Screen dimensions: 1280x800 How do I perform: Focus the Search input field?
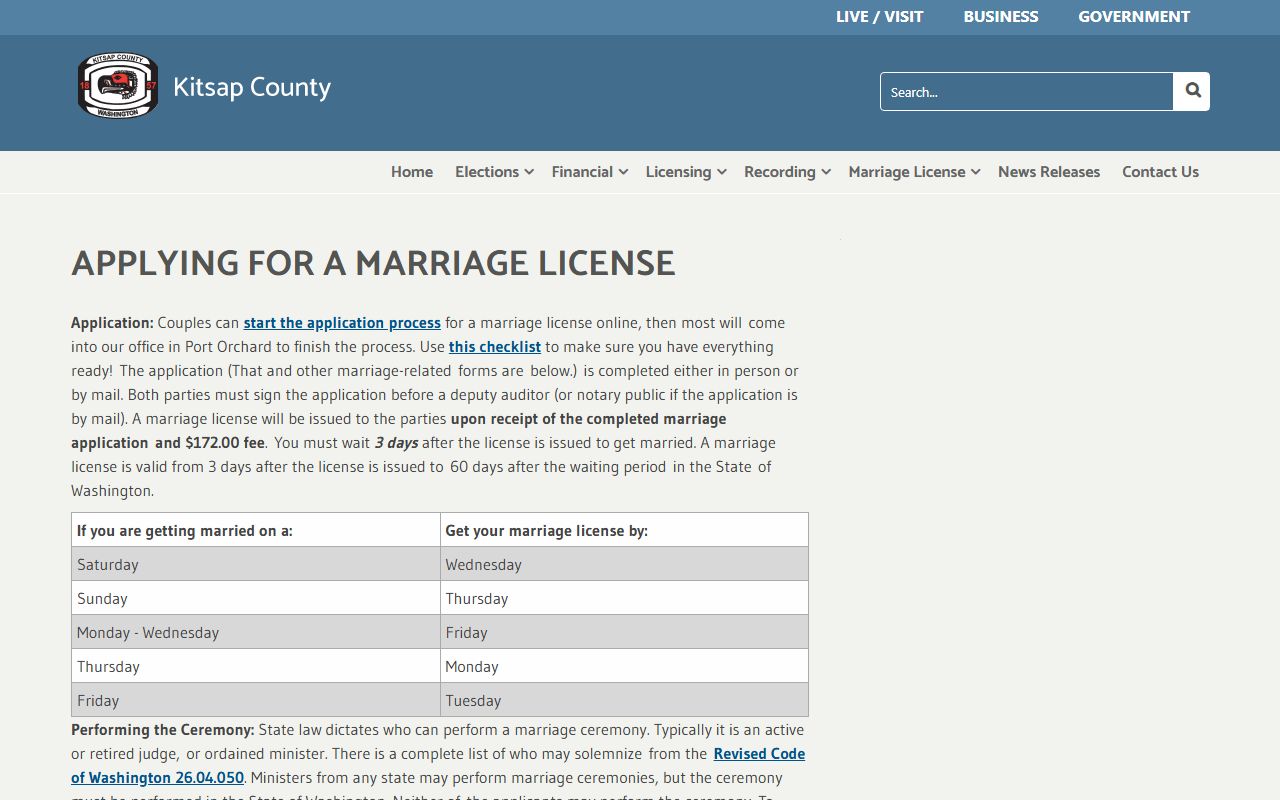tap(1027, 91)
